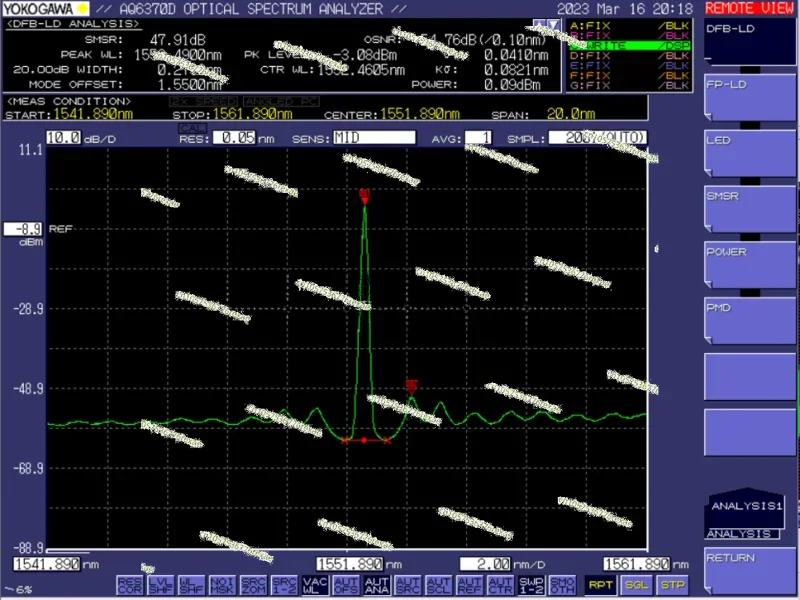The width and height of the screenshot is (800, 600).
Task: Click the SRC ZOM icon
Action: (254, 585)
